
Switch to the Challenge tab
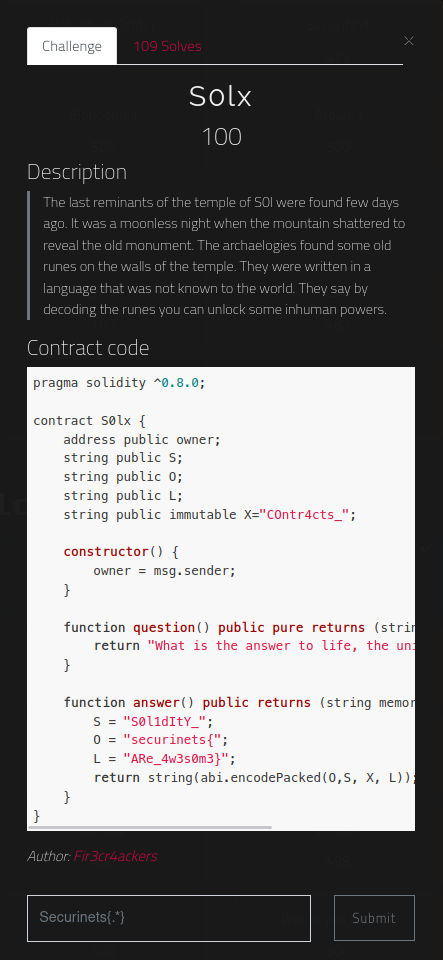pos(72,46)
